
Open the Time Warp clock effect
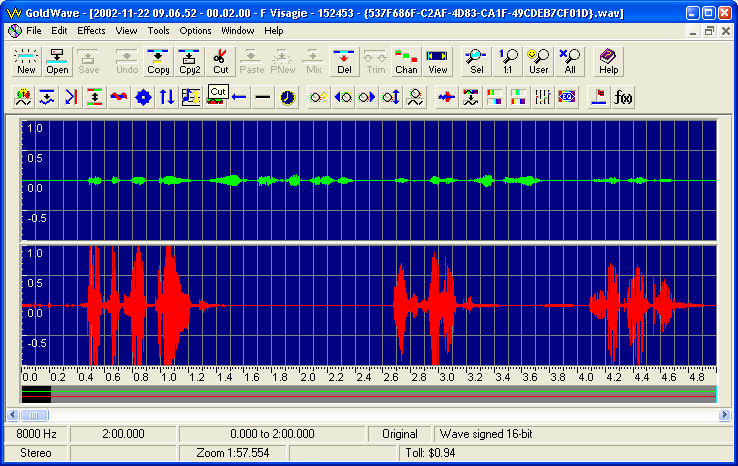point(287,97)
